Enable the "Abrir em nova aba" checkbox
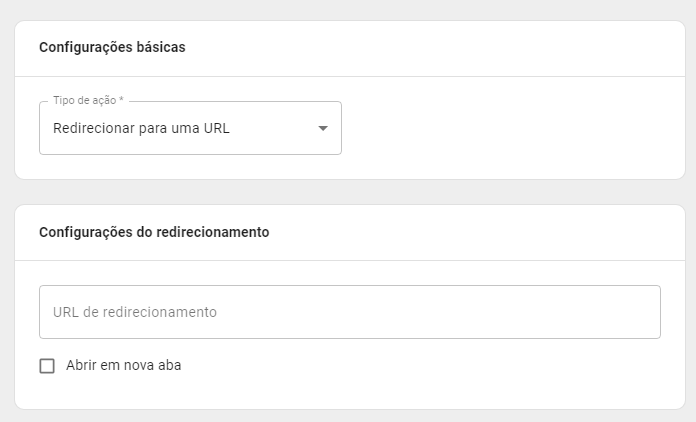Image resolution: width=696 pixels, height=422 pixels. (47, 366)
